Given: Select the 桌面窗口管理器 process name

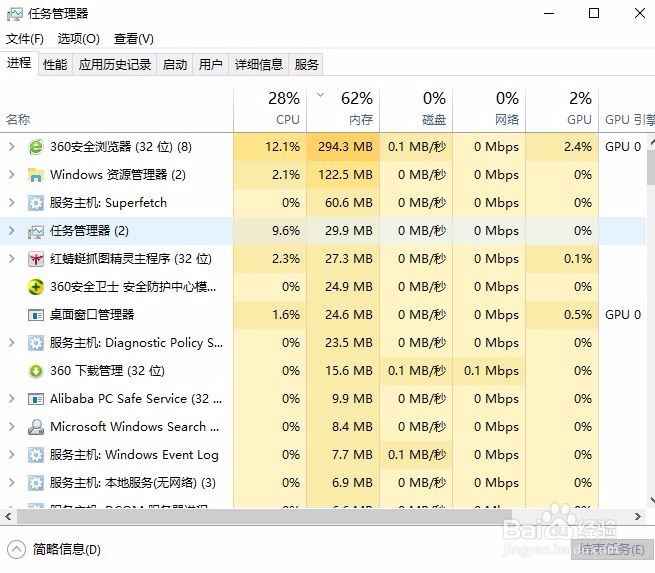Looking at the screenshot, I should click(x=92, y=314).
